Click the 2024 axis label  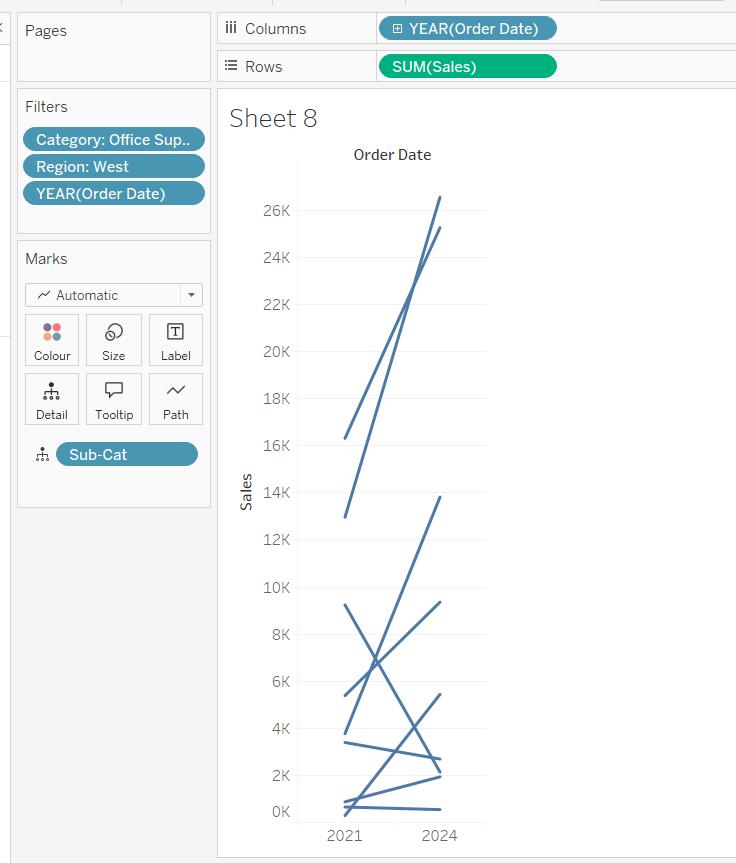tap(439, 836)
